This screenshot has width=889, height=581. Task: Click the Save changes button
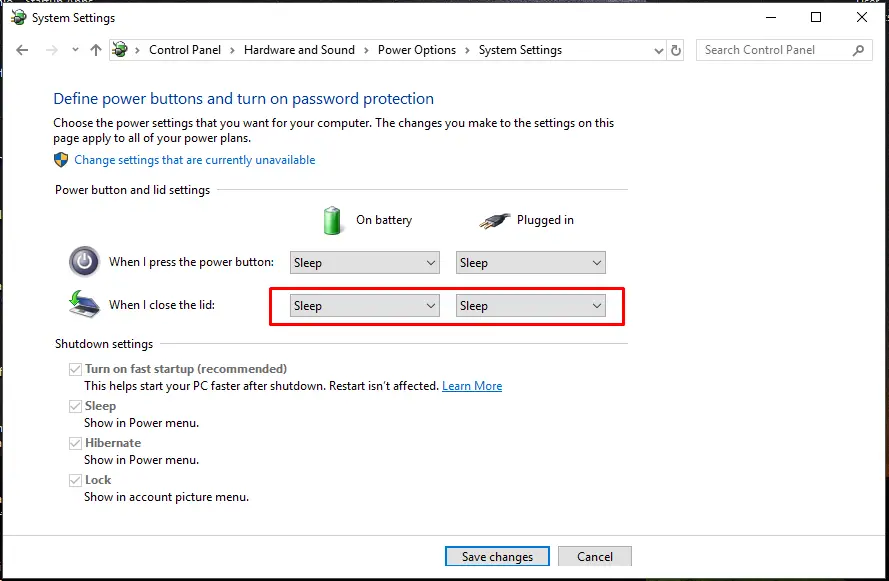[x=497, y=557]
